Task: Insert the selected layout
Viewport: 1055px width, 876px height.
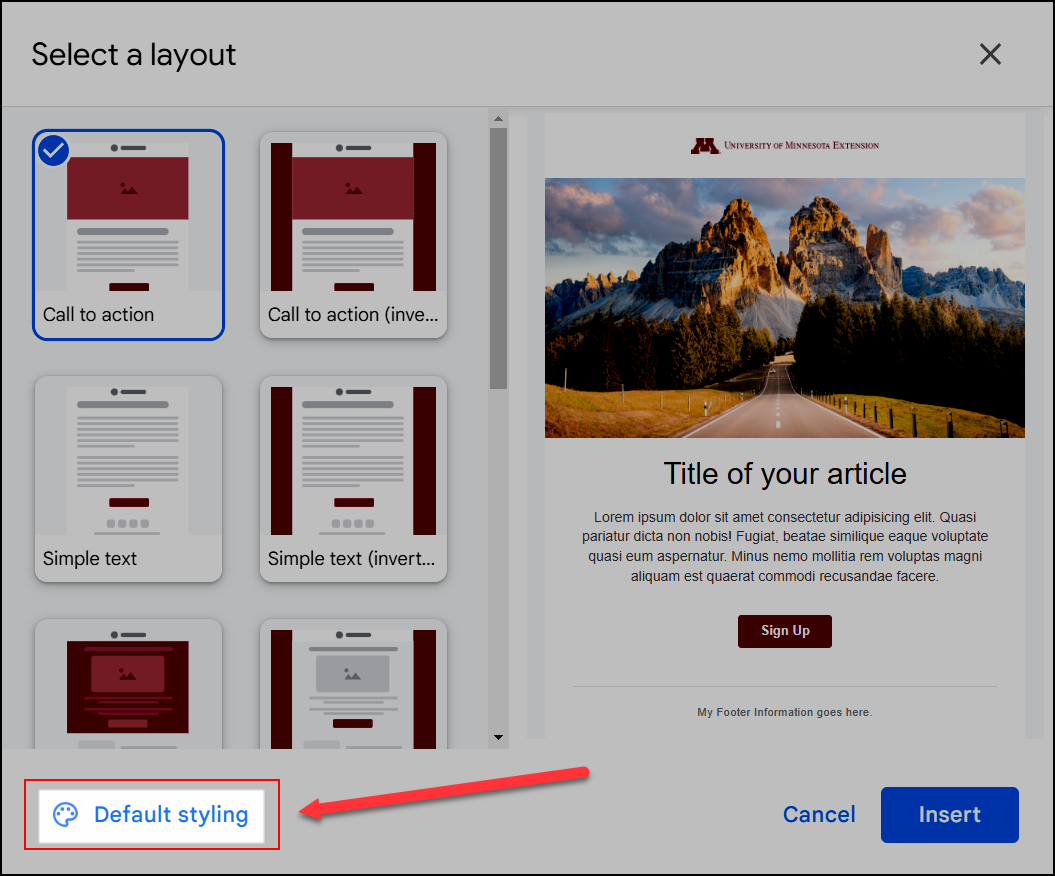Action: [x=949, y=815]
